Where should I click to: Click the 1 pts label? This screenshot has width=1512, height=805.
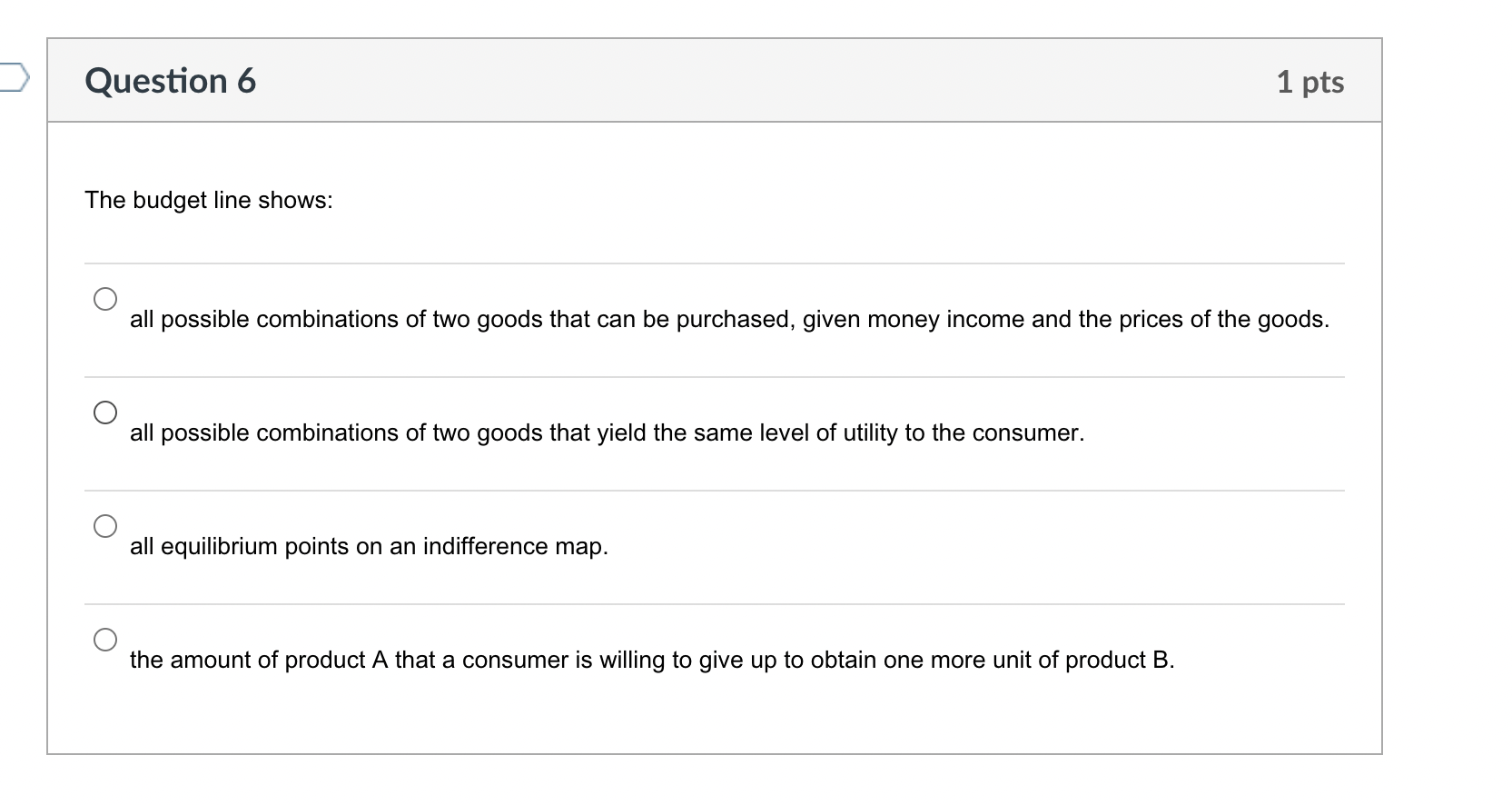[1311, 81]
